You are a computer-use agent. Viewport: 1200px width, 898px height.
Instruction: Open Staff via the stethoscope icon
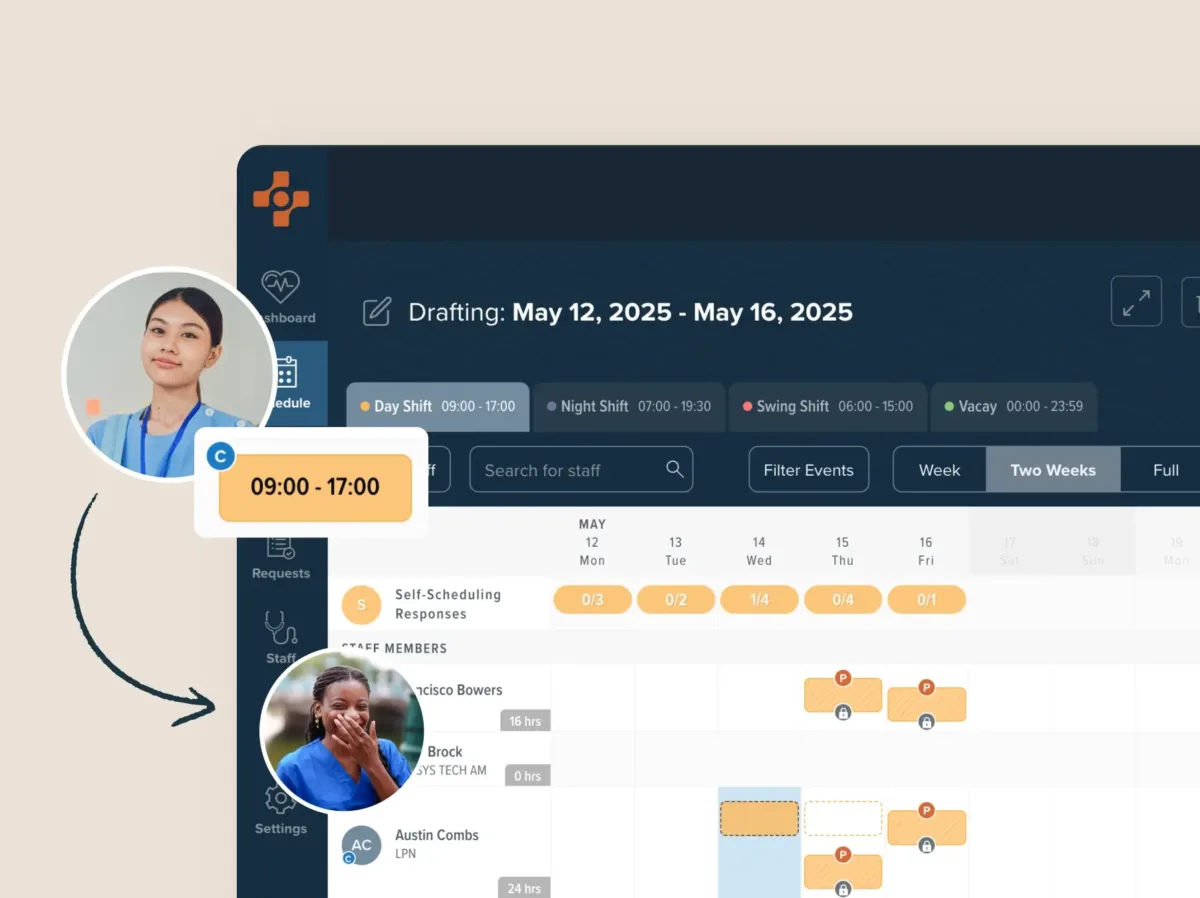pyautogui.click(x=281, y=628)
